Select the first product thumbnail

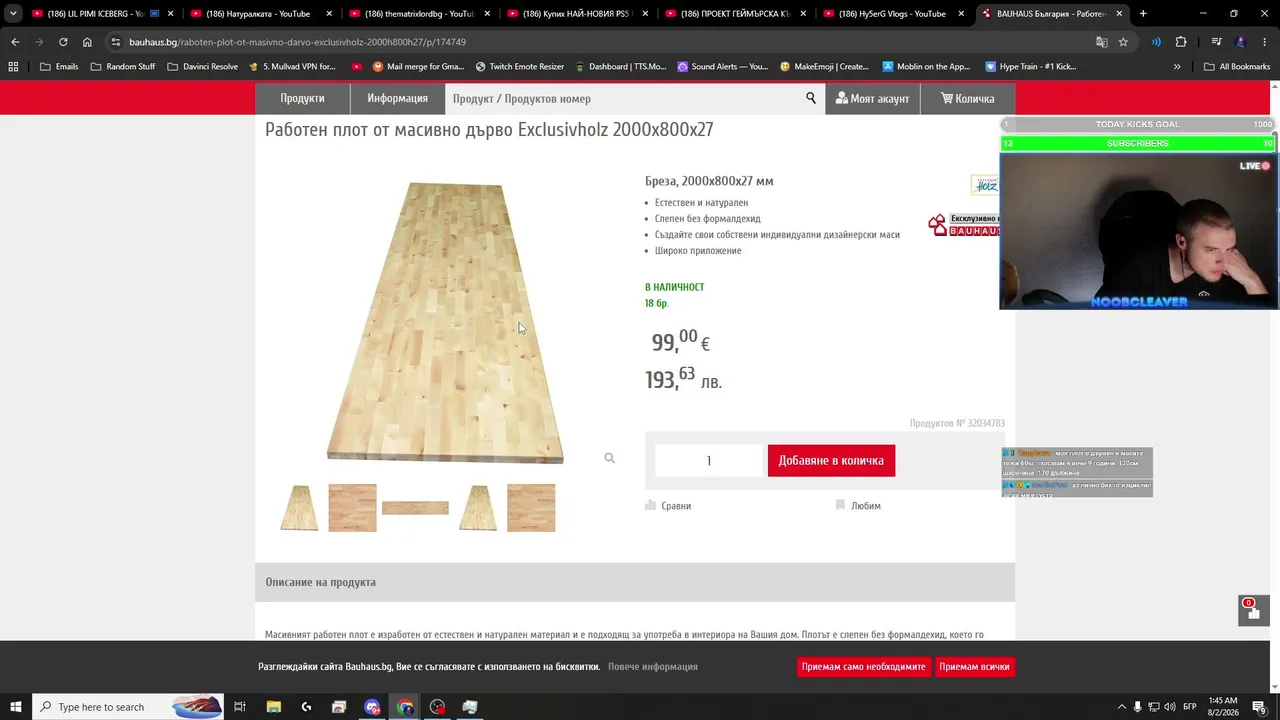pos(299,508)
